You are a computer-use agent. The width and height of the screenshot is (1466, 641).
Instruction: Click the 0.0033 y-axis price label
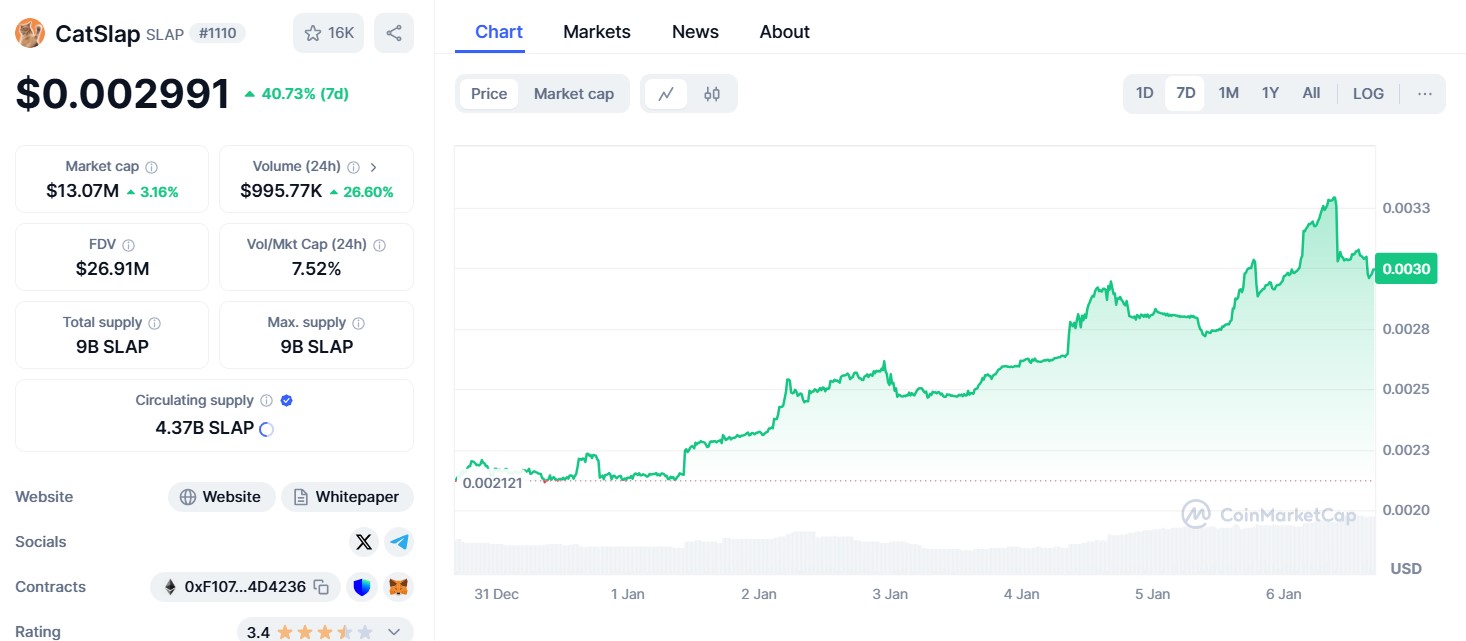tap(1406, 208)
